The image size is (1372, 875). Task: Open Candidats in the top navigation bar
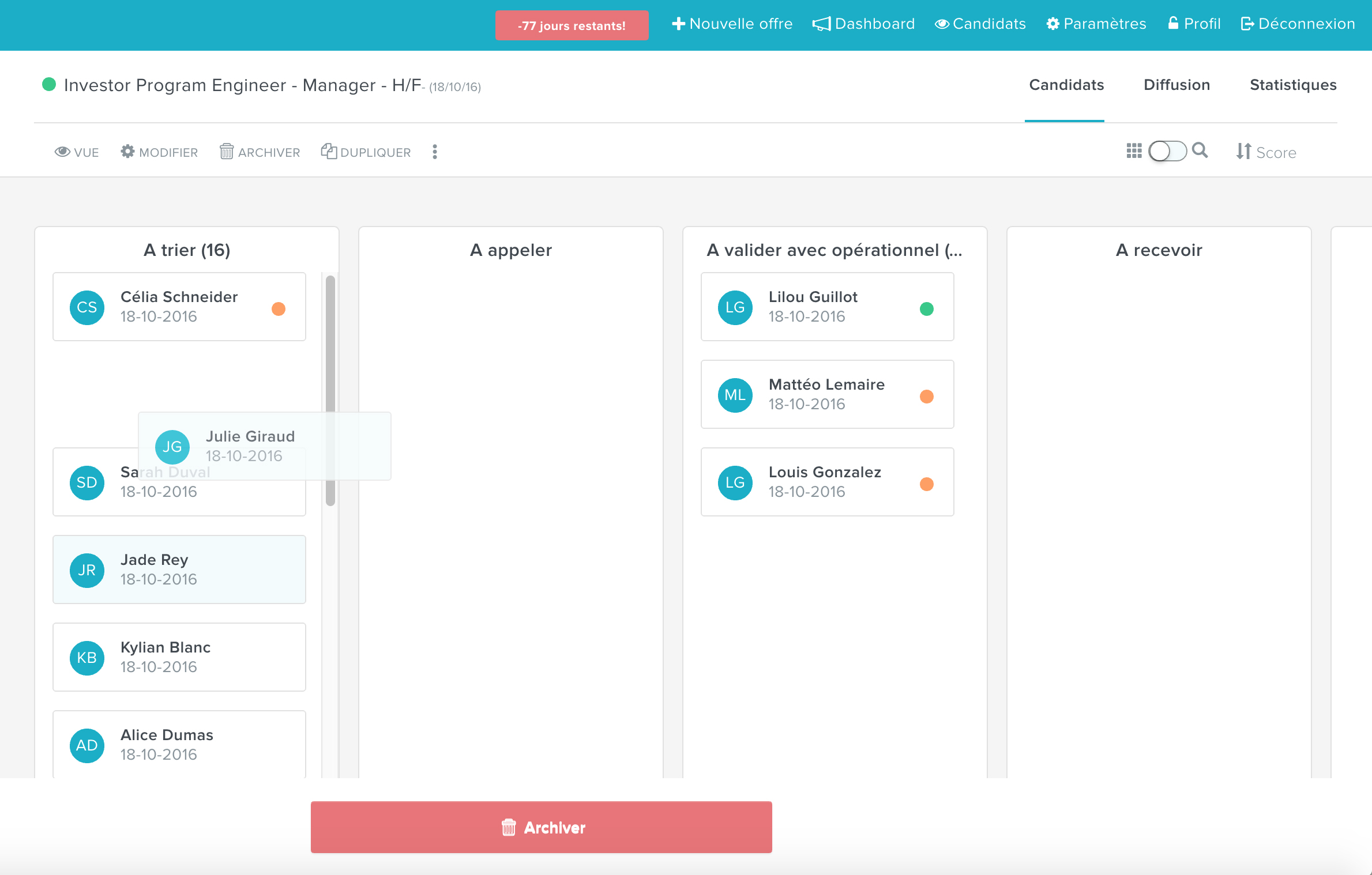point(980,24)
